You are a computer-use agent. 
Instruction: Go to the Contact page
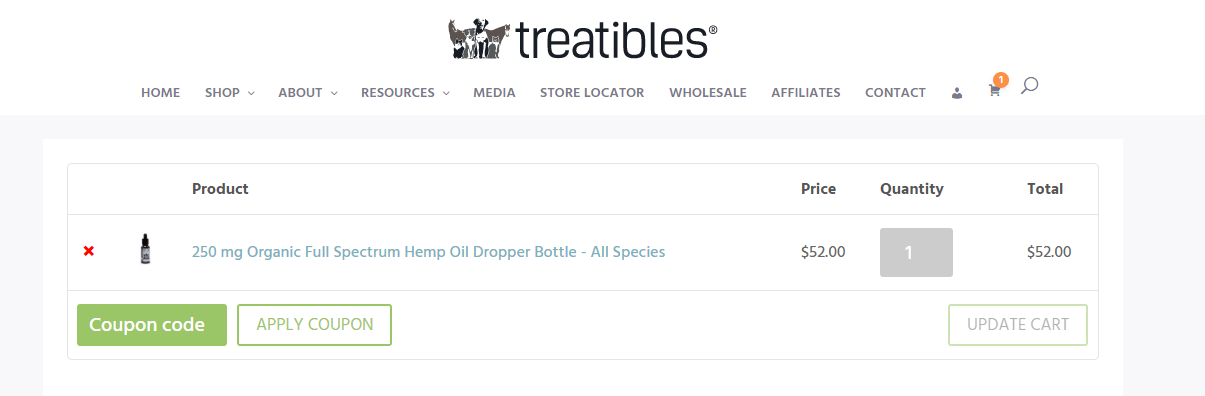tap(895, 93)
